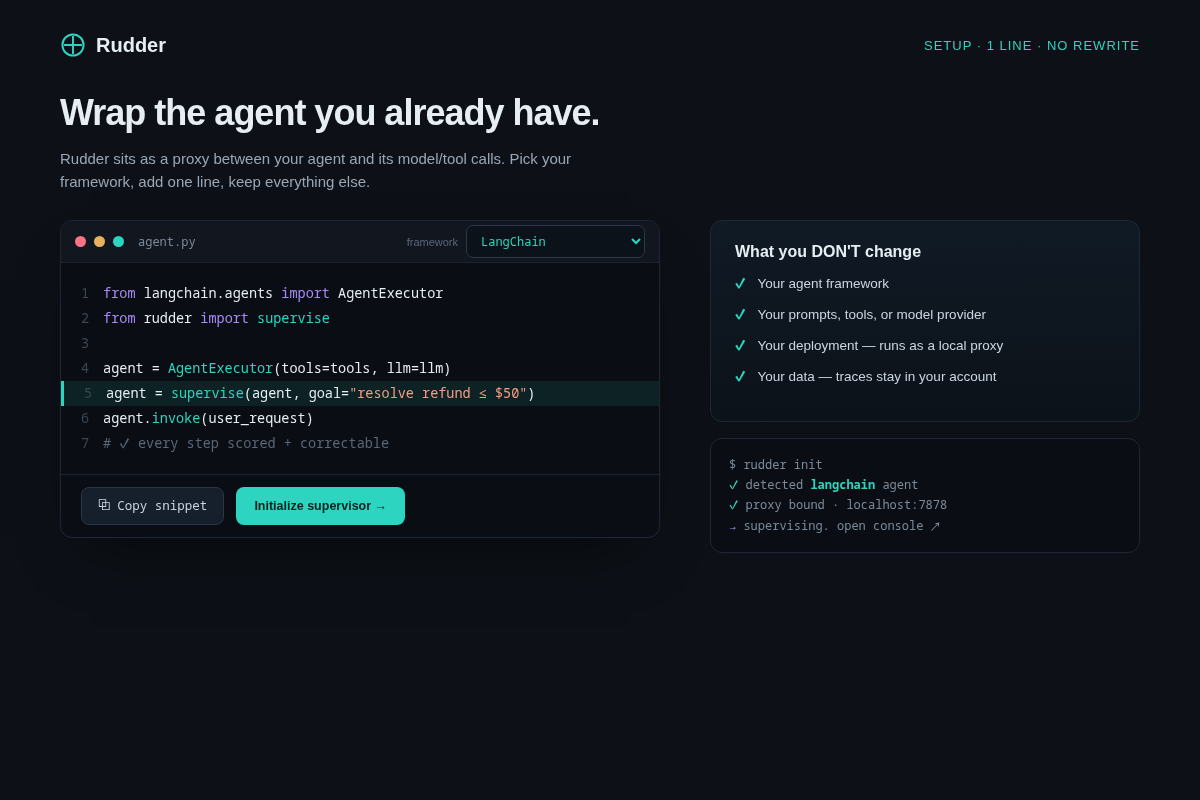Viewport: 1200px width, 800px height.
Task: Click the Rudder logo icon
Action: point(73,45)
